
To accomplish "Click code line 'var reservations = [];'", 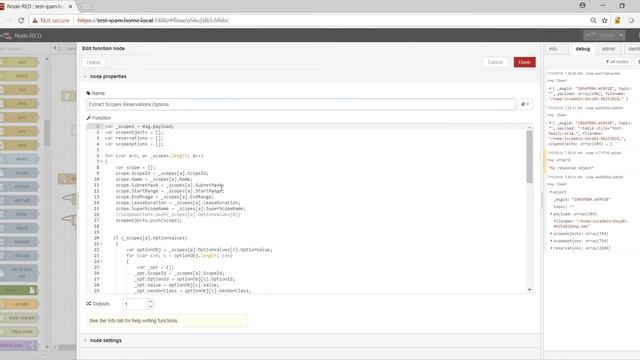I will click(x=134, y=138).
